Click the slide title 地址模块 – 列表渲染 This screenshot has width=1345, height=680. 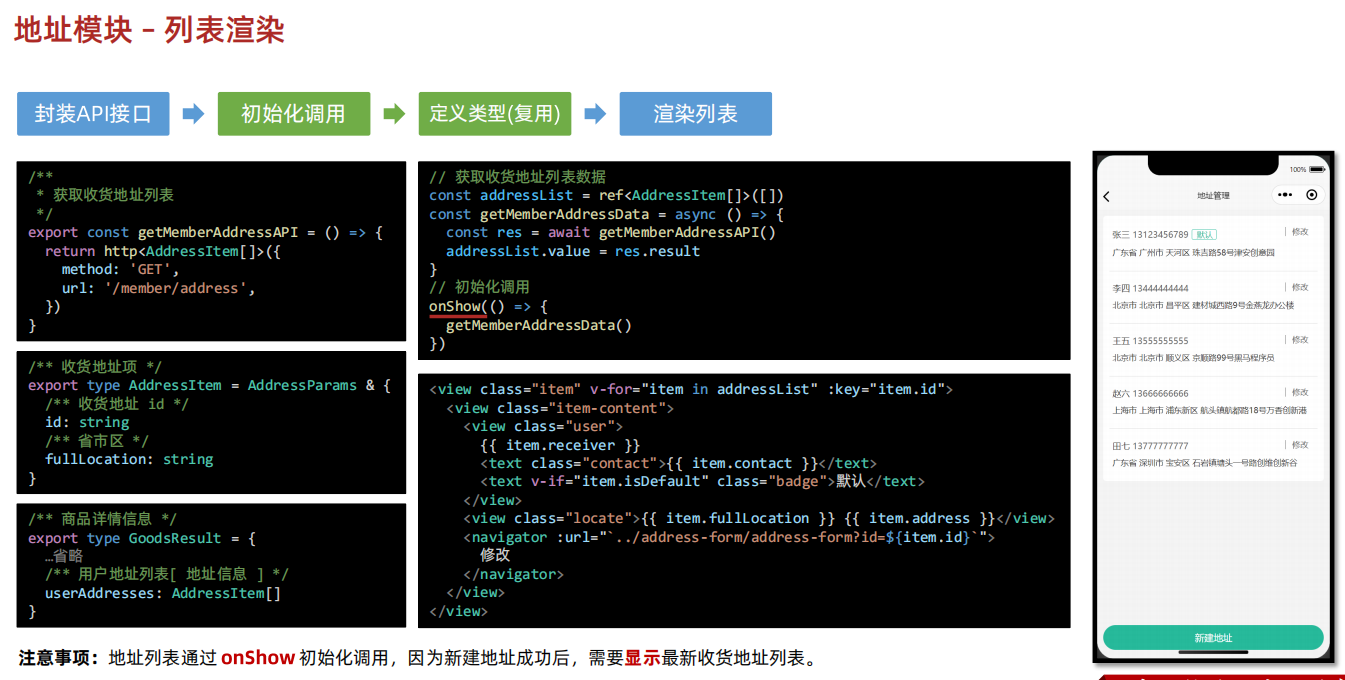coord(149,30)
